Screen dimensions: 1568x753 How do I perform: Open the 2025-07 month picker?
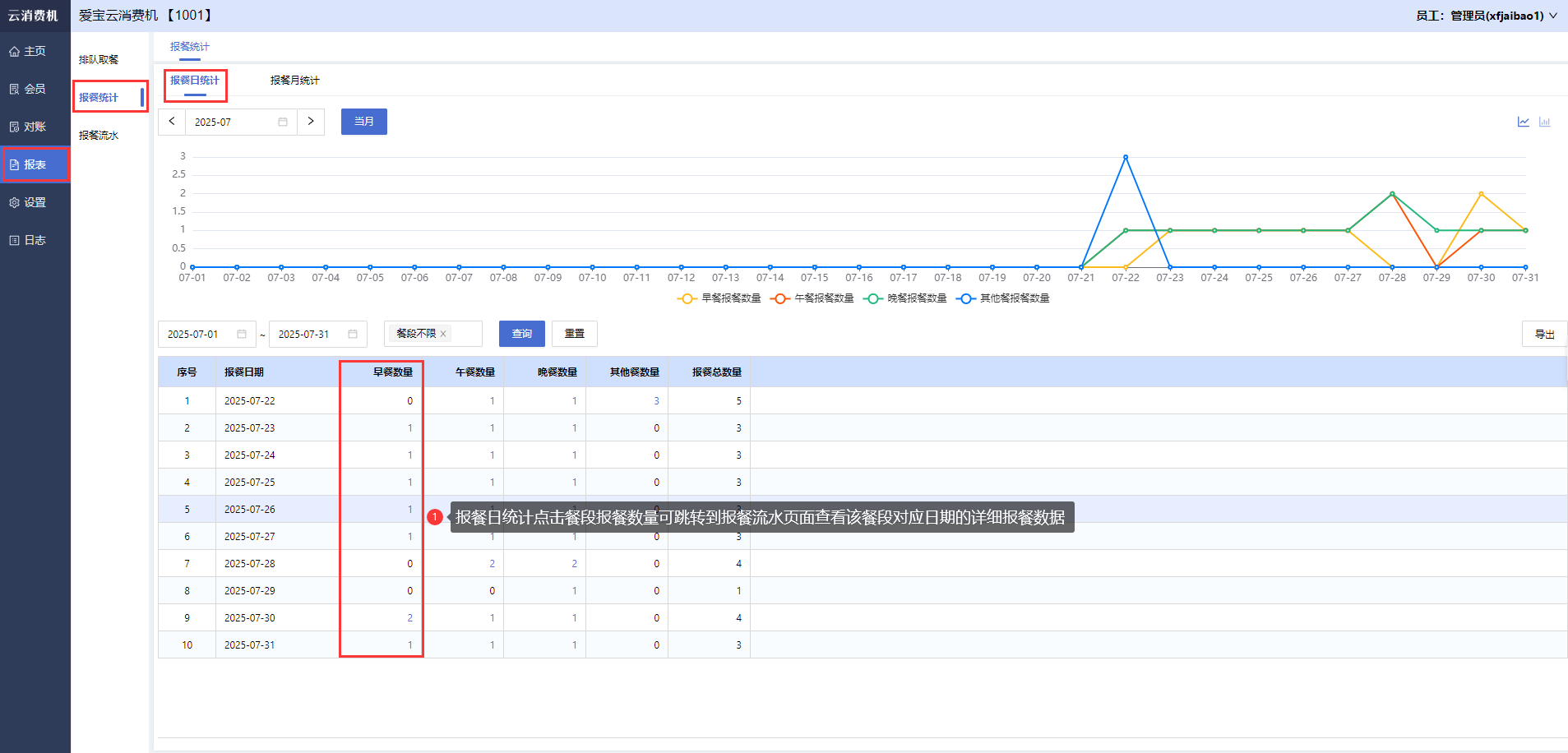click(240, 122)
